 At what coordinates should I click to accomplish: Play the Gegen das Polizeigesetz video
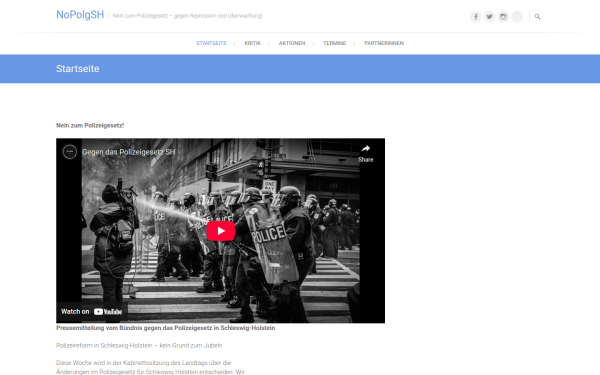221,231
